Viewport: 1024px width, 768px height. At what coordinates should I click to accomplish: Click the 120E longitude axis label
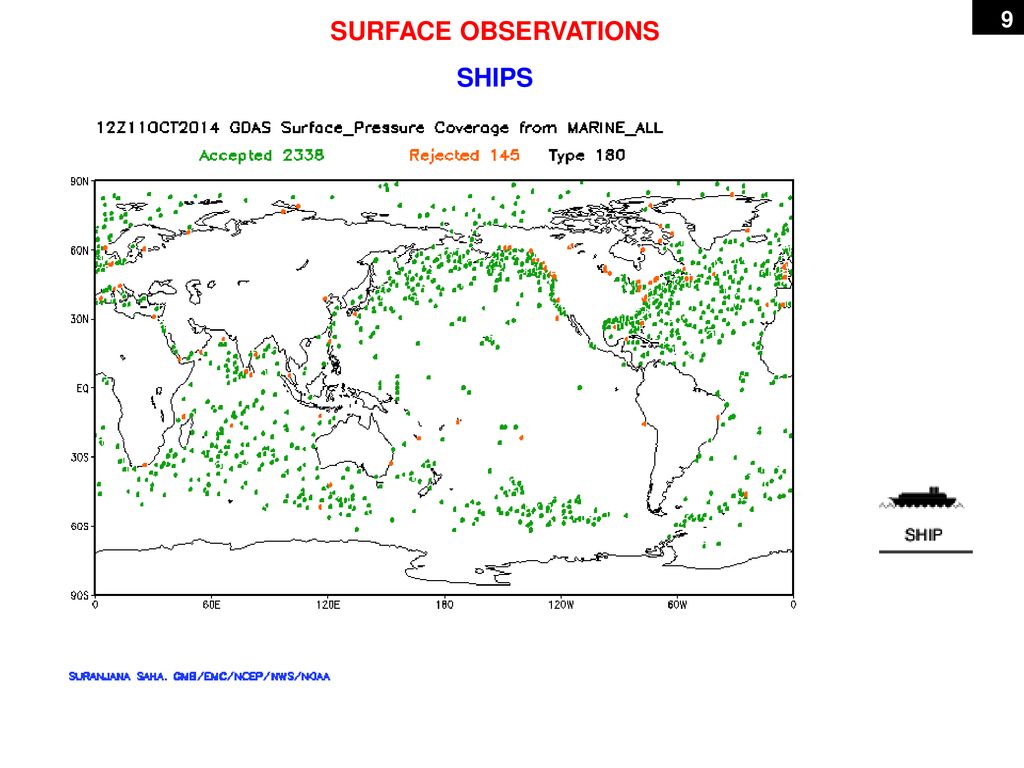[328, 605]
